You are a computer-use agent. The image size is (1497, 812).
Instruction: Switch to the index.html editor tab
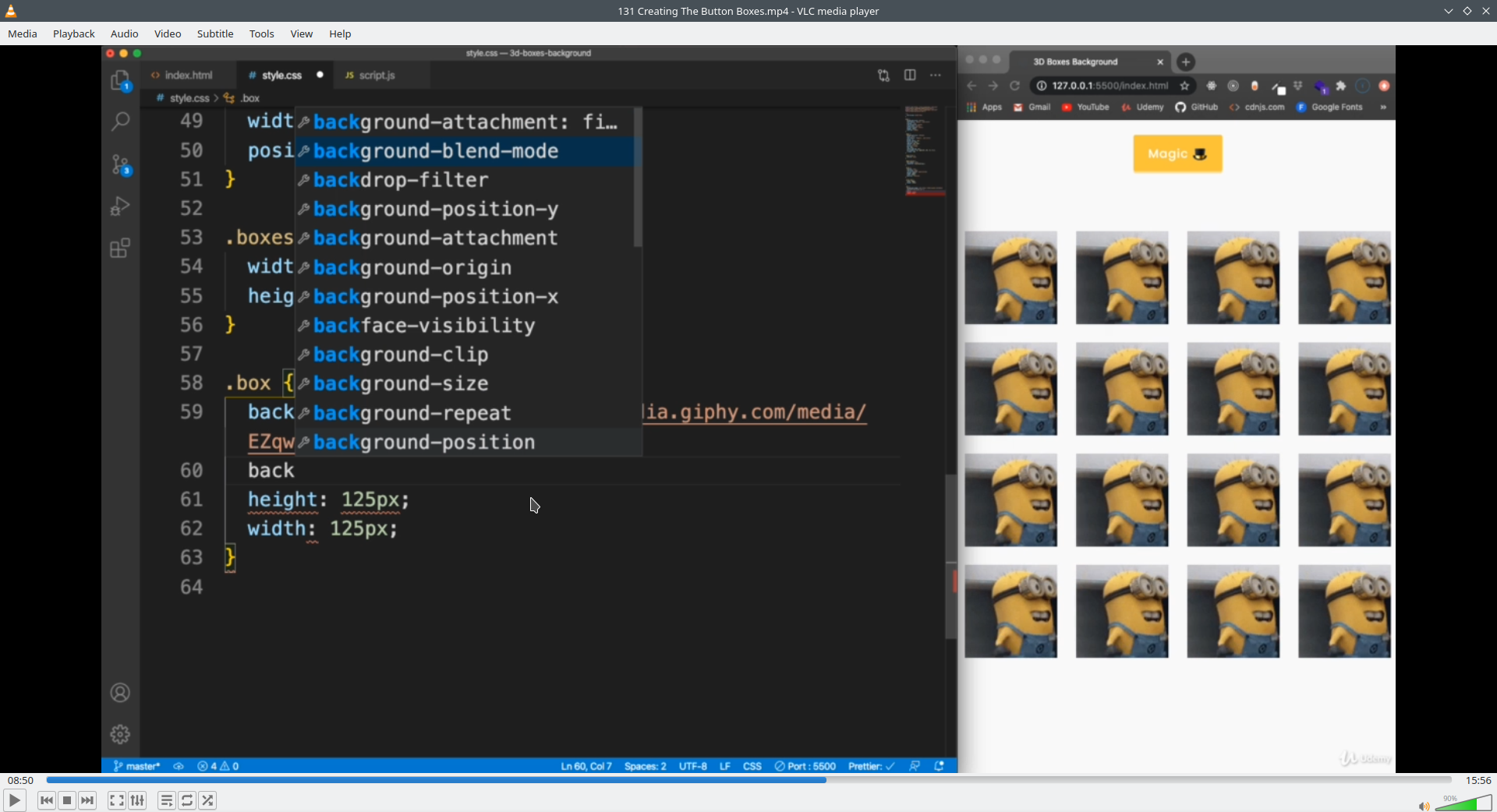pos(187,75)
